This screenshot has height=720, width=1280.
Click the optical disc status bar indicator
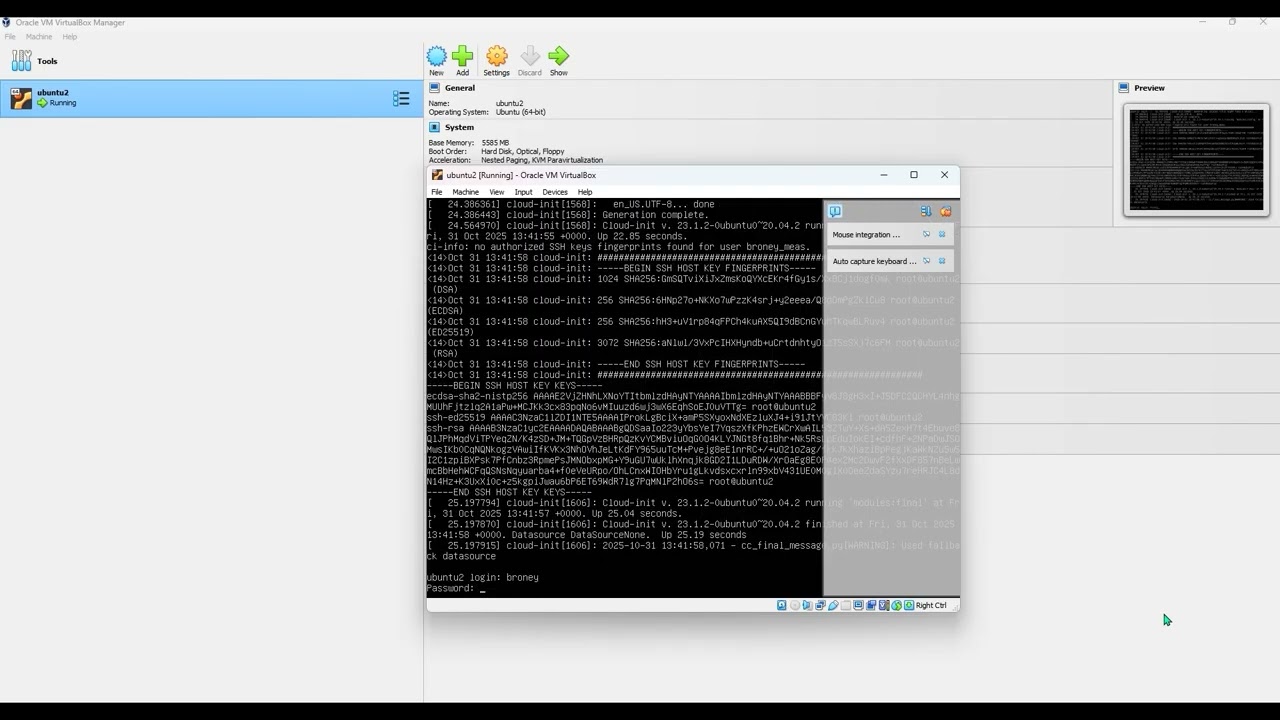click(795, 605)
